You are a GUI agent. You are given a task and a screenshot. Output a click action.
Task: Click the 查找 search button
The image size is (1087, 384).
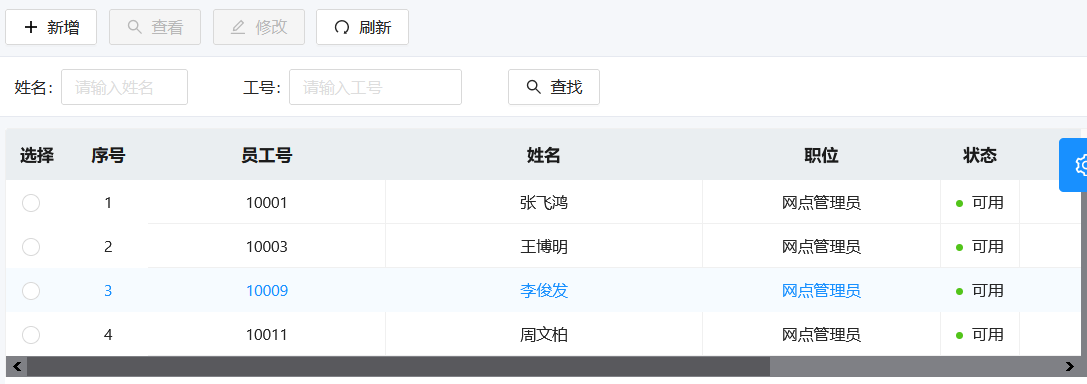point(554,87)
